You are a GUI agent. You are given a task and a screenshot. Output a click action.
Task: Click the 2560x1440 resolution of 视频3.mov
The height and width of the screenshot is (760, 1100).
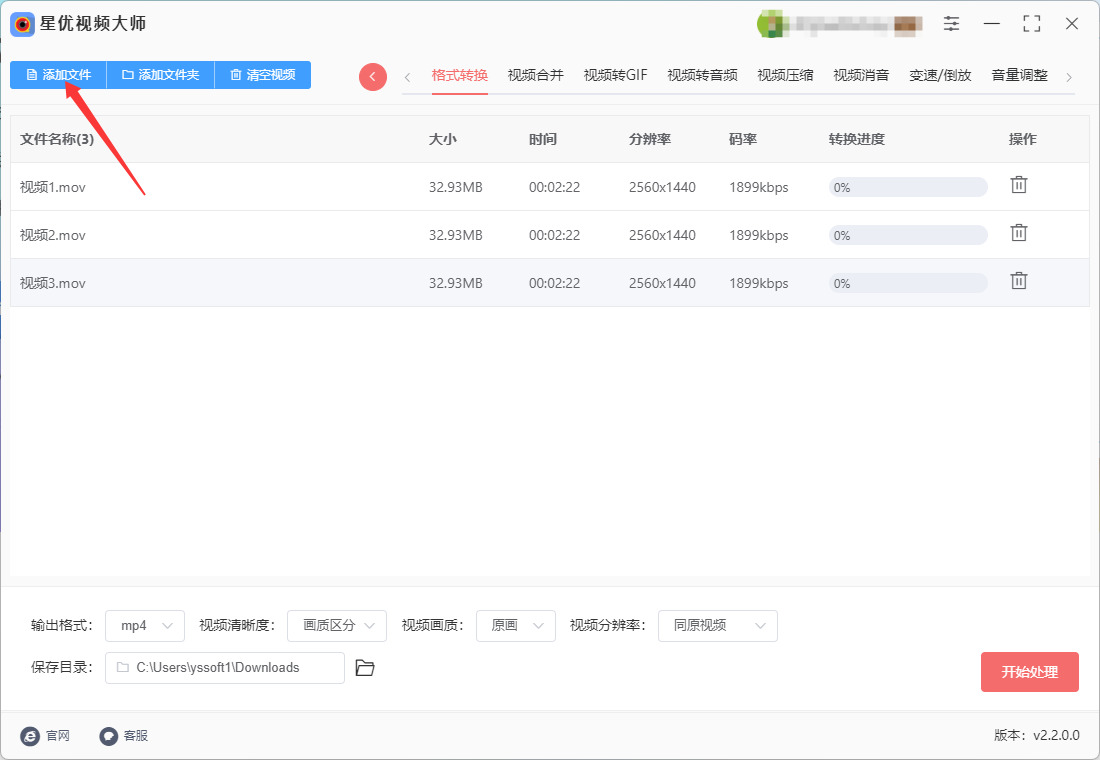coord(662,284)
